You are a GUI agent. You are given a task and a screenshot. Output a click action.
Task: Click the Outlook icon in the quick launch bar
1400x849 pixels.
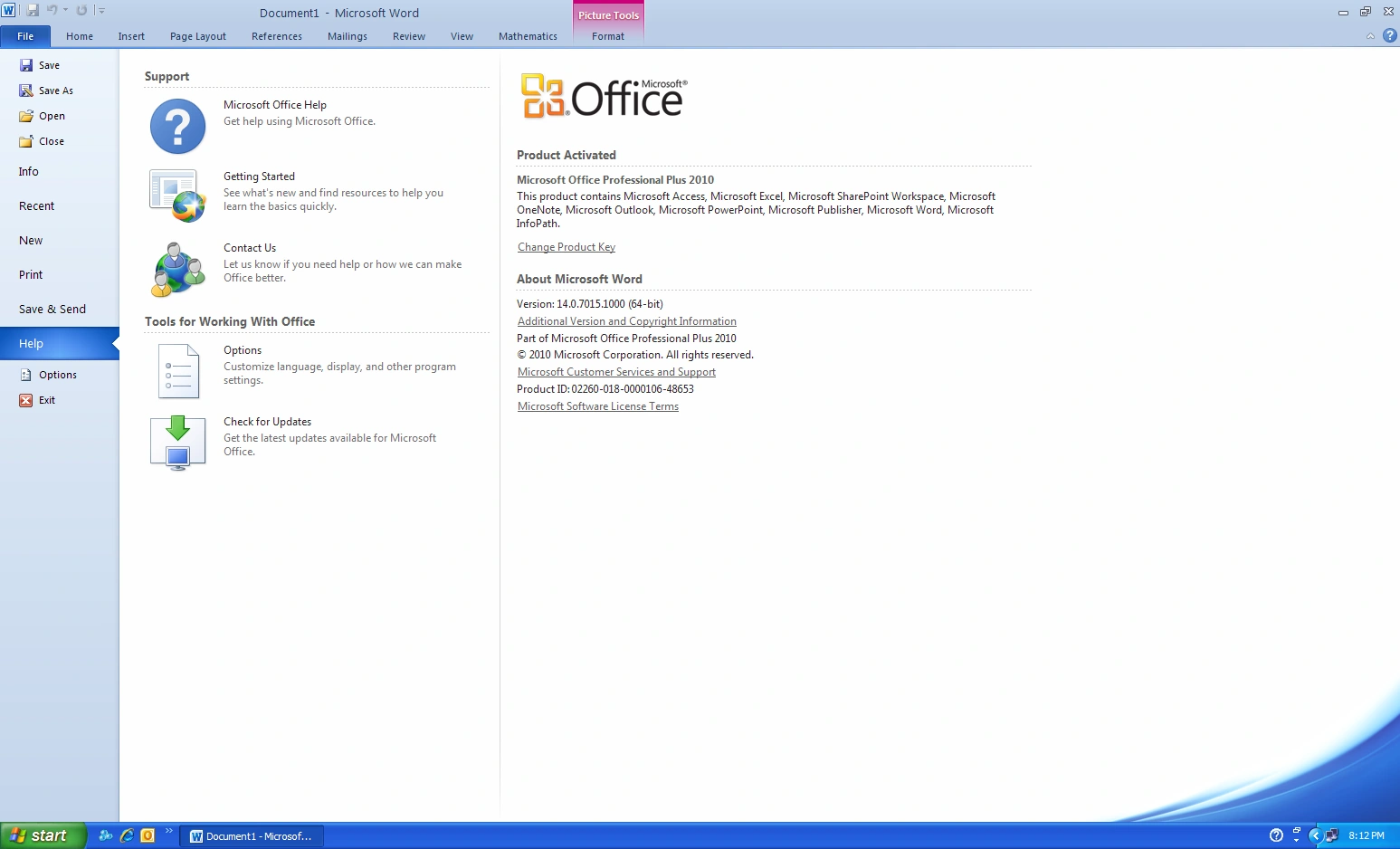pyautogui.click(x=148, y=835)
